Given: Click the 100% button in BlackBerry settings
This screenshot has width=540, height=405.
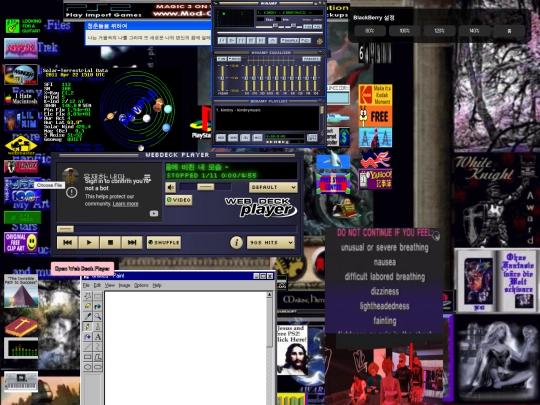Looking at the screenshot, I should click(x=404, y=31).
